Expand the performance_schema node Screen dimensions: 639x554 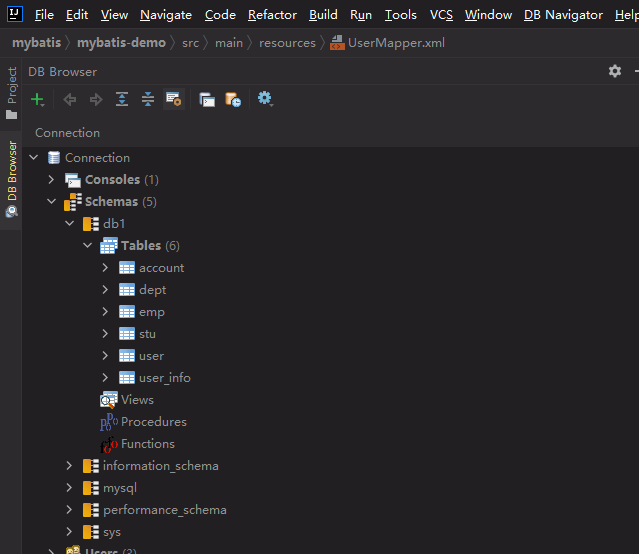click(69, 510)
